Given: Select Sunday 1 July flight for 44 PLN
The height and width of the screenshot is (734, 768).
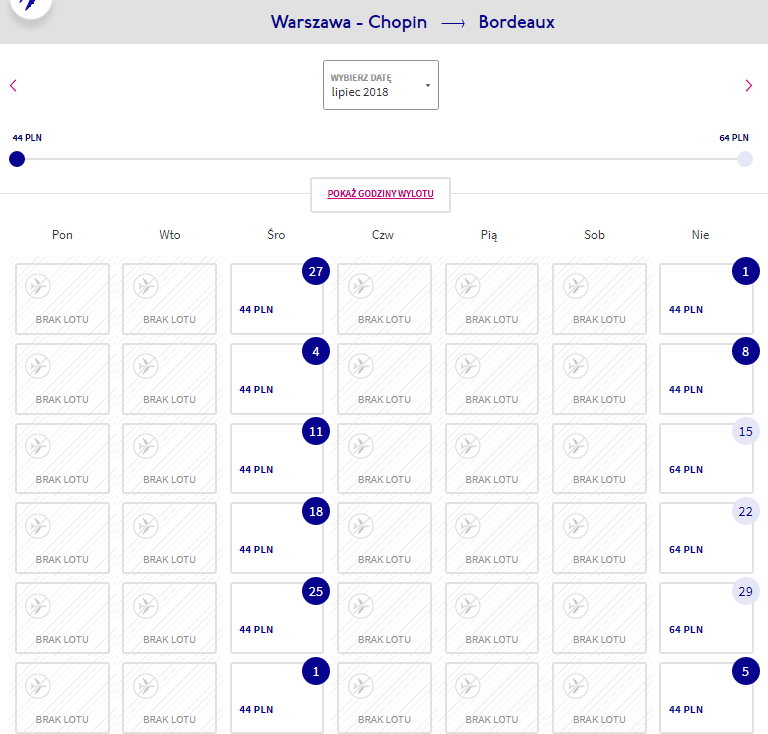Looking at the screenshot, I should click(x=706, y=299).
